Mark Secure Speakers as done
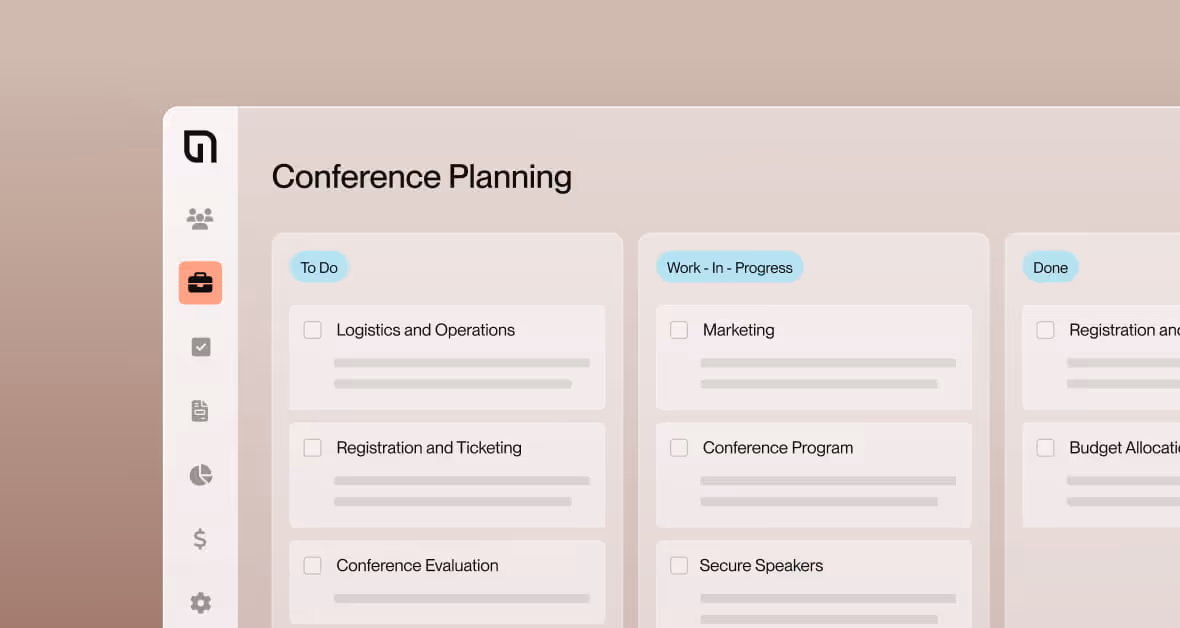The height and width of the screenshot is (628, 1180). click(x=679, y=565)
